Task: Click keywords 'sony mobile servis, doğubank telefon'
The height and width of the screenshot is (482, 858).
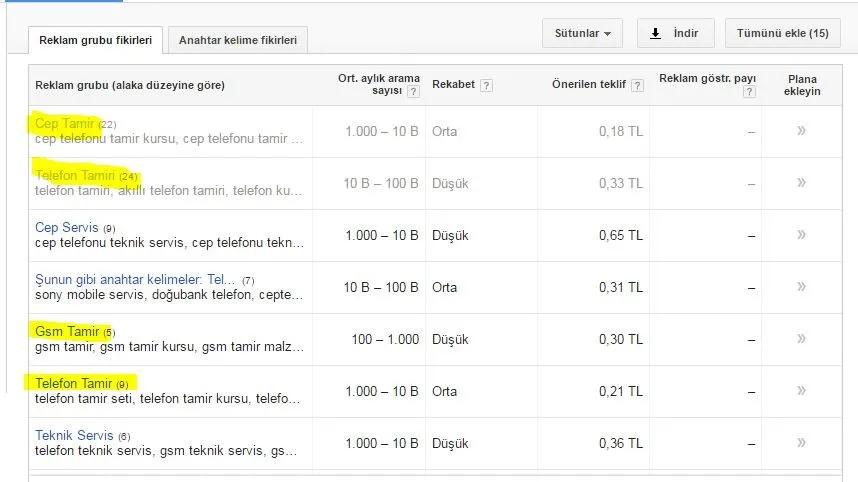Action: pyautogui.click(x=169, y=295)
